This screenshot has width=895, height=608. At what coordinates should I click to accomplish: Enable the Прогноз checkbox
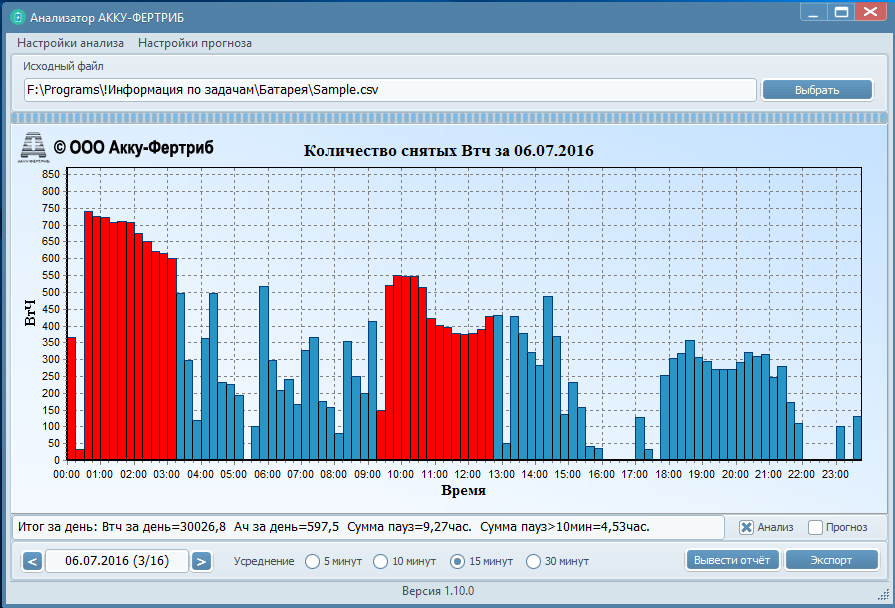click(815, 527)
